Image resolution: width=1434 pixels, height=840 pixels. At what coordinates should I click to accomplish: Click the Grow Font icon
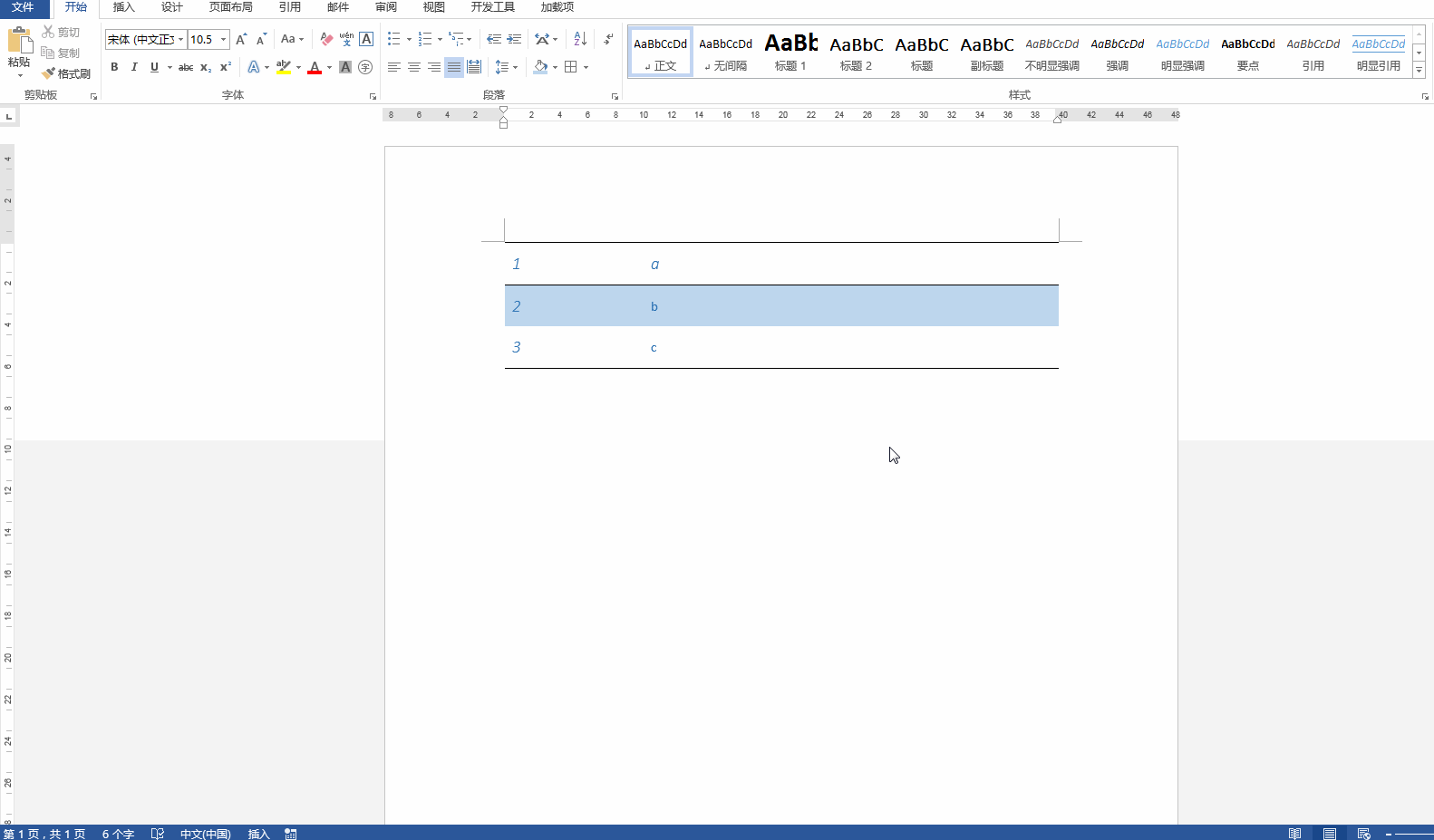click(241, 39)
